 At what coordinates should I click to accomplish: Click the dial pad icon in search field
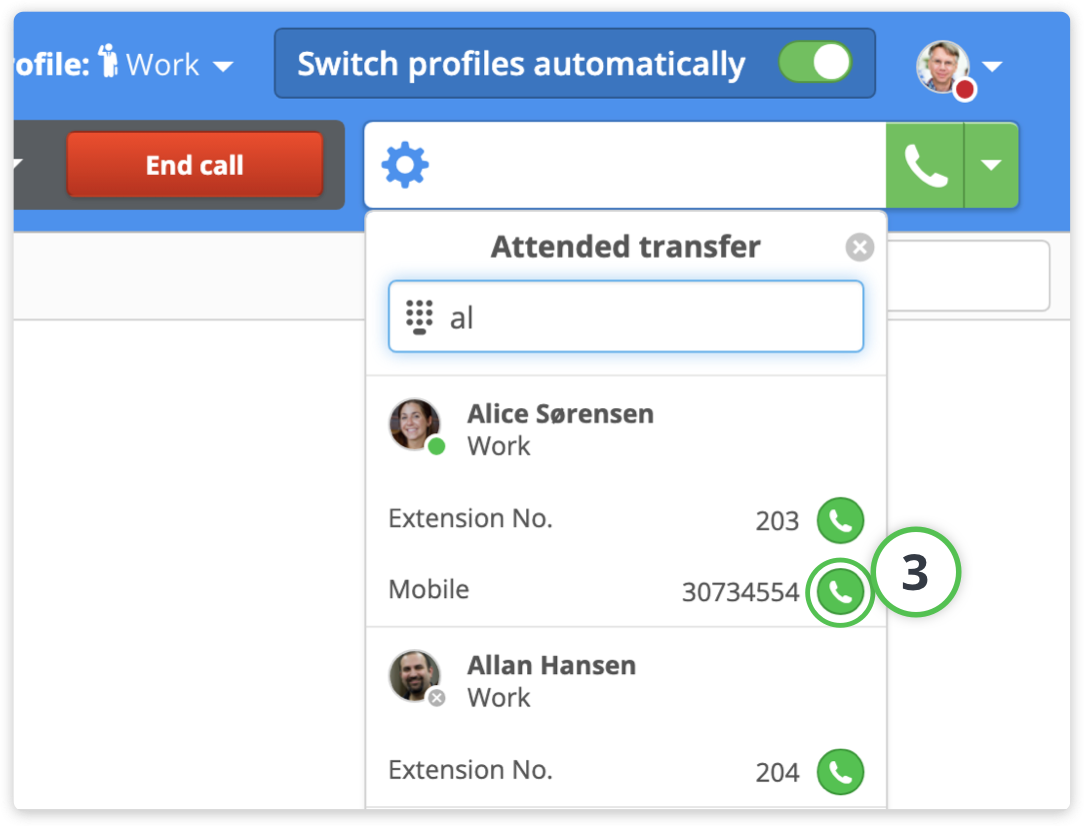pyautogui.click(x=419, y=317)
